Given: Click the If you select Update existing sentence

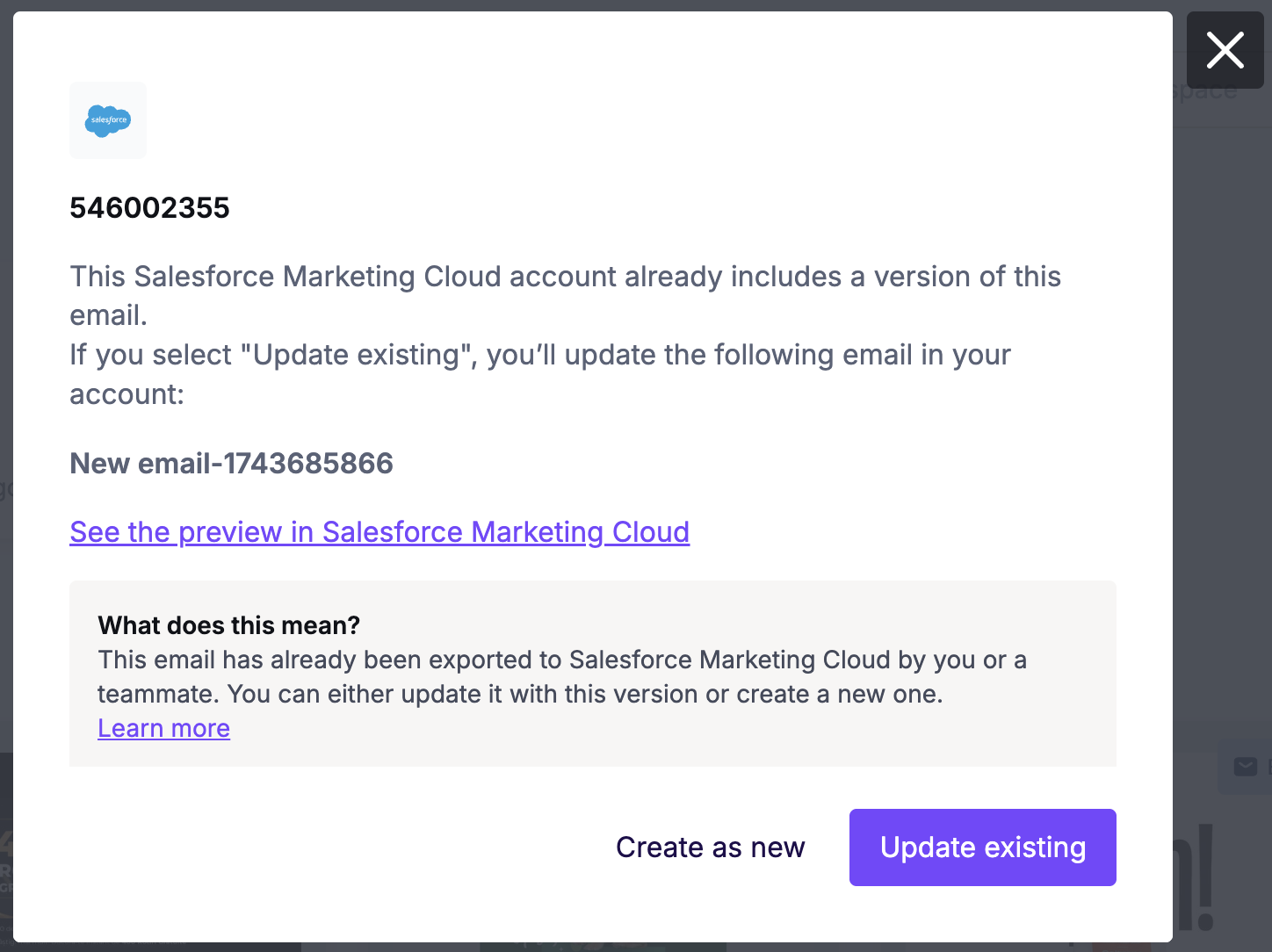Looking at the screenshot, I should 540,374.
